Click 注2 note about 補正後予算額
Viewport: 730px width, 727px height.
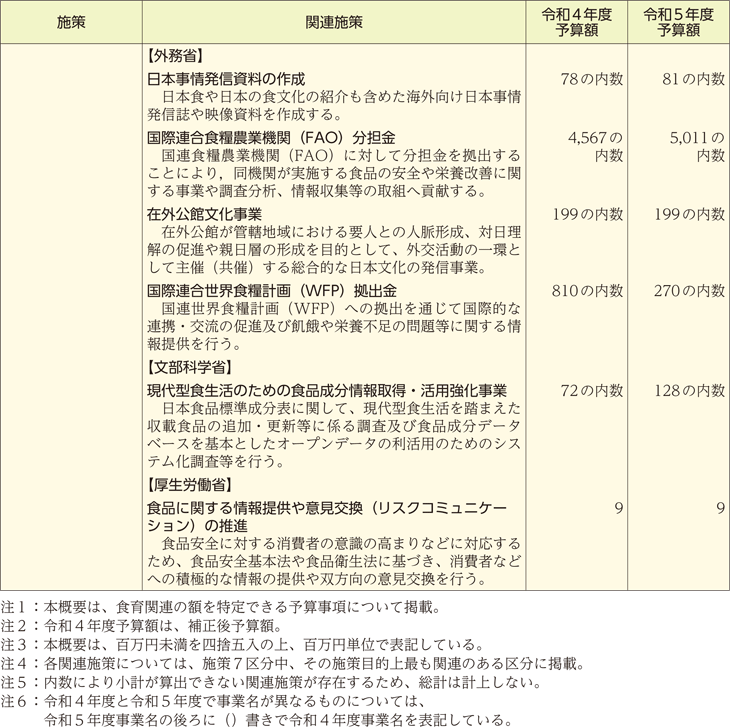click(142, 626)
